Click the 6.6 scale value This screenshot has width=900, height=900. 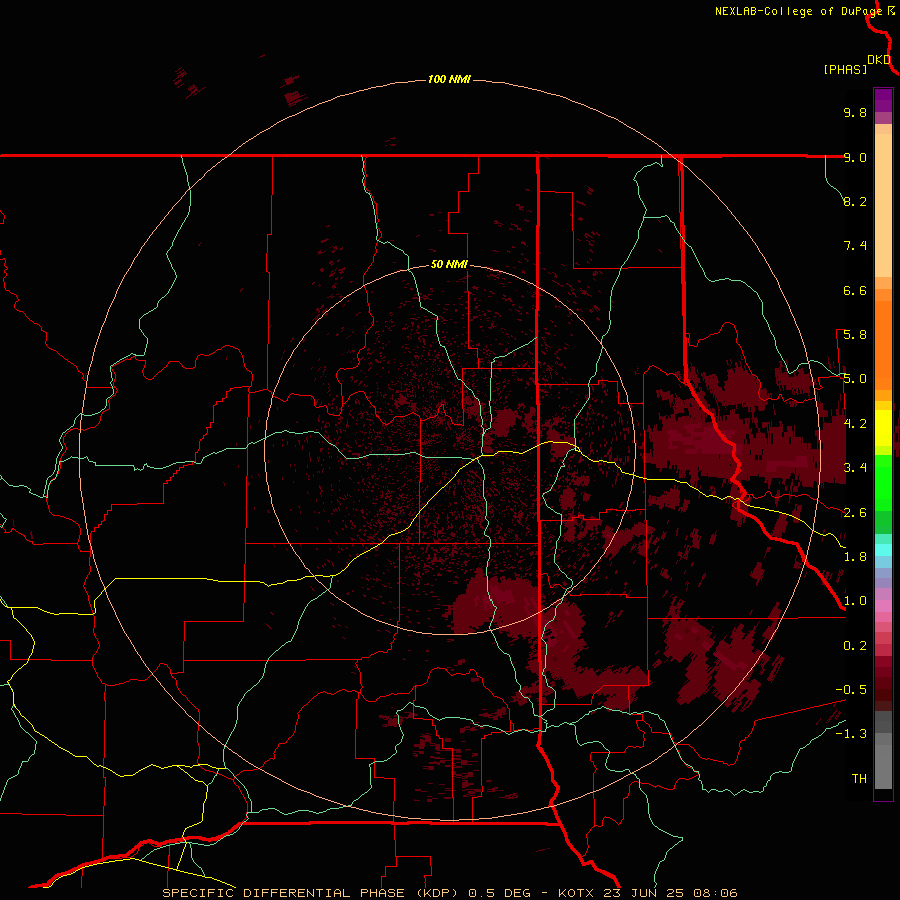click(x=855, y=290)
